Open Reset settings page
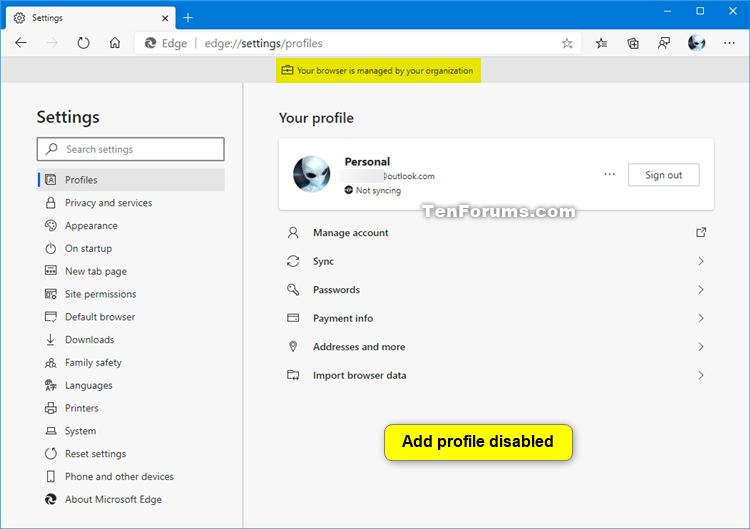 point(95,454)
